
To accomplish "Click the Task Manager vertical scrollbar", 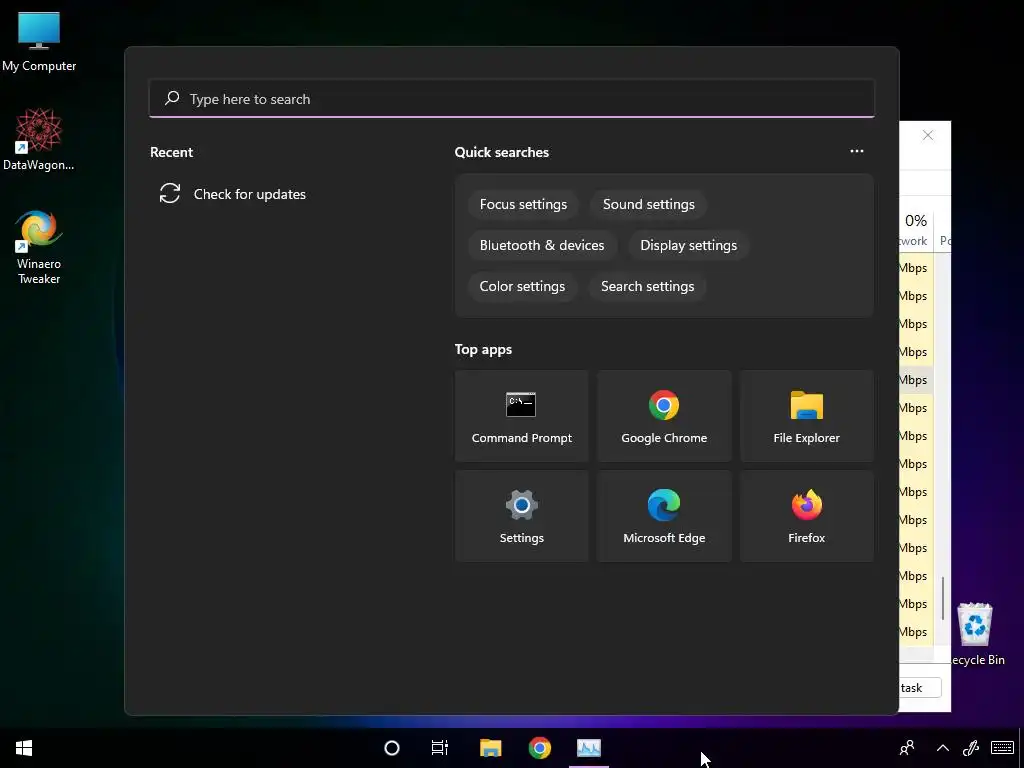I will [942, 598].
